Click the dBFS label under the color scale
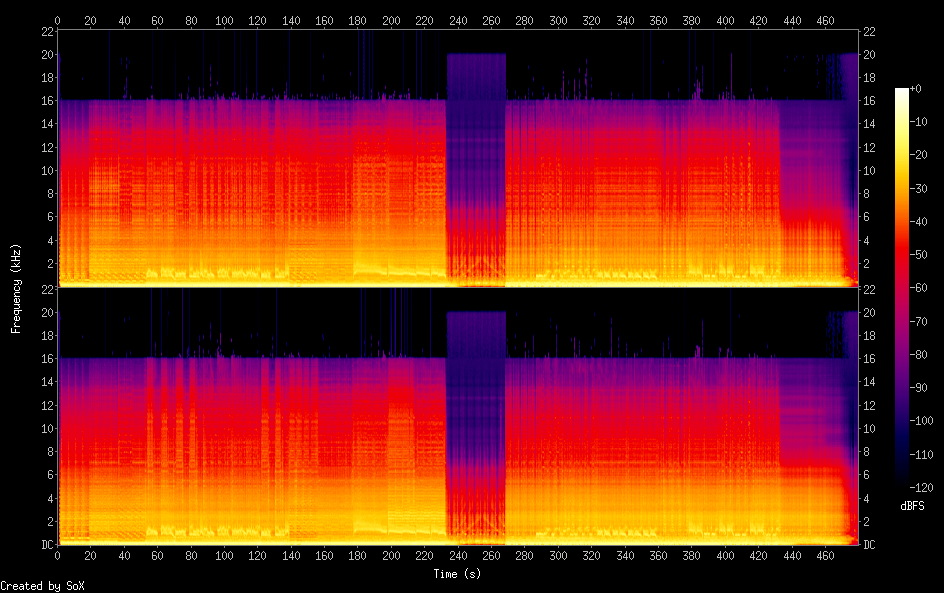The image size is (944, 593). [x=912, y=506]
